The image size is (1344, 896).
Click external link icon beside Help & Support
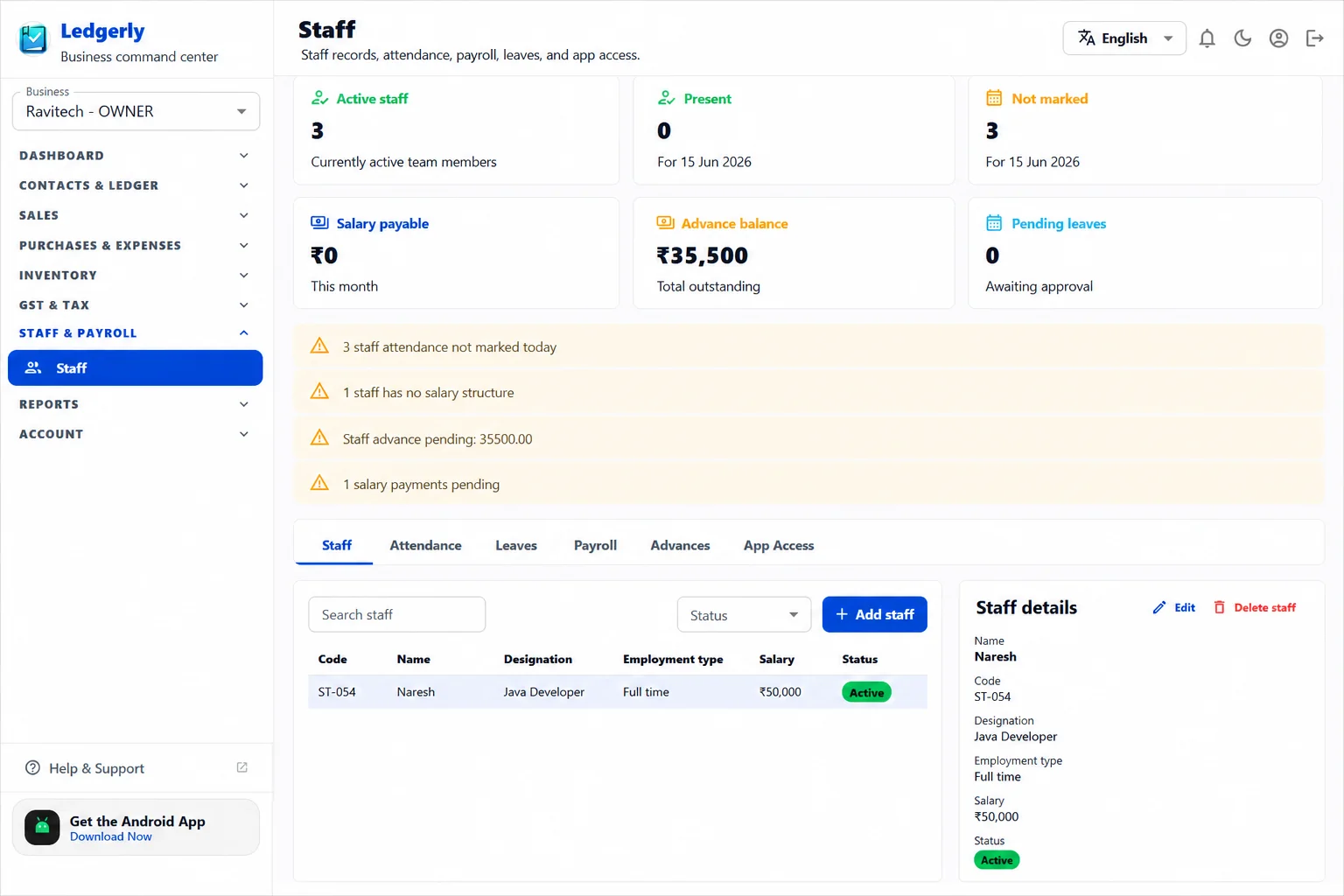242,767
